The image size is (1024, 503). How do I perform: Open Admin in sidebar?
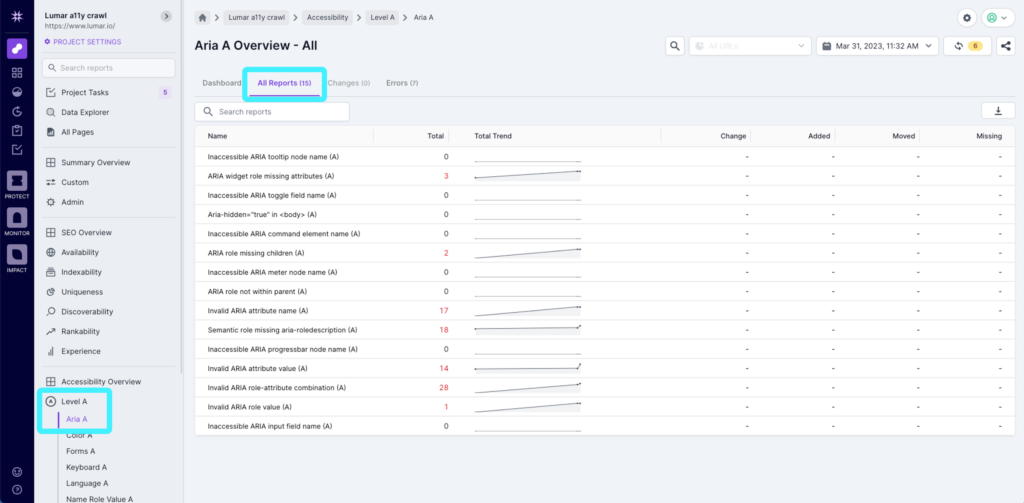click(72, 202)
